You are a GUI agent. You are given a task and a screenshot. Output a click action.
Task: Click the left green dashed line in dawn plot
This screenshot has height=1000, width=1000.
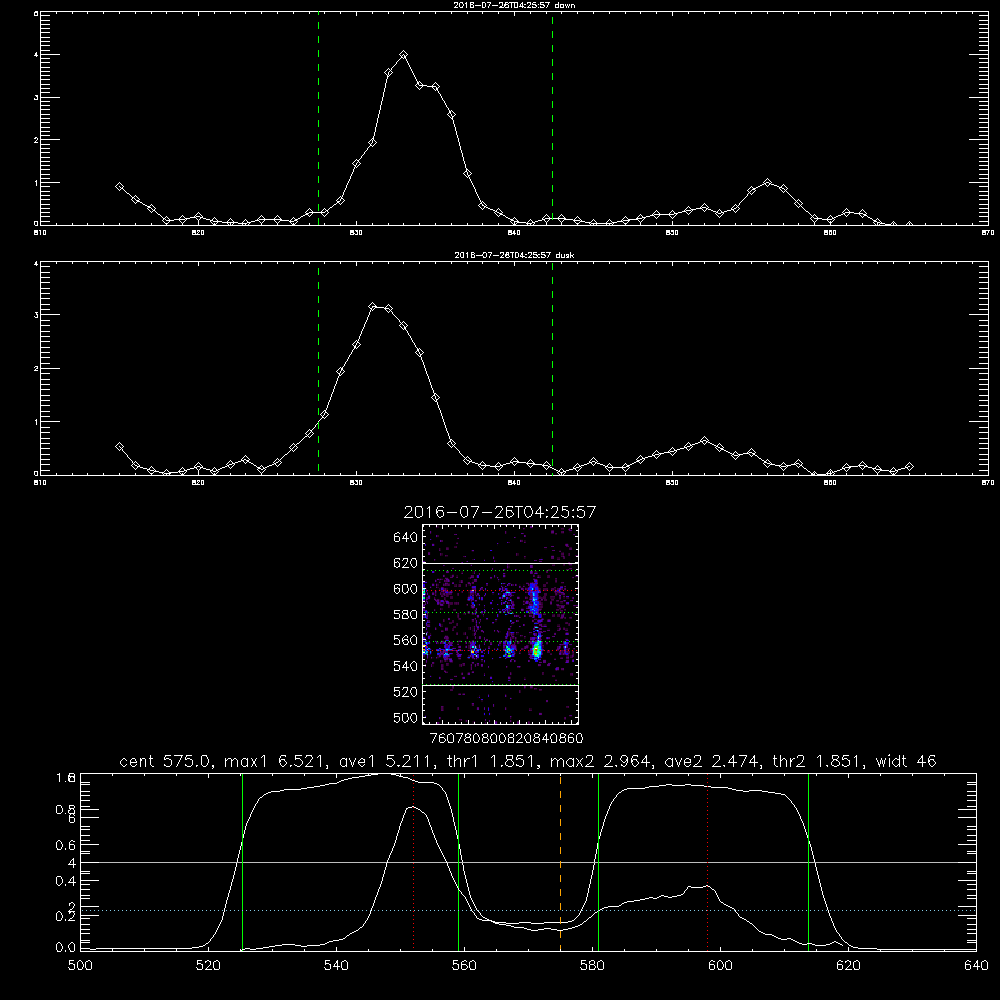tap(318, 118)
